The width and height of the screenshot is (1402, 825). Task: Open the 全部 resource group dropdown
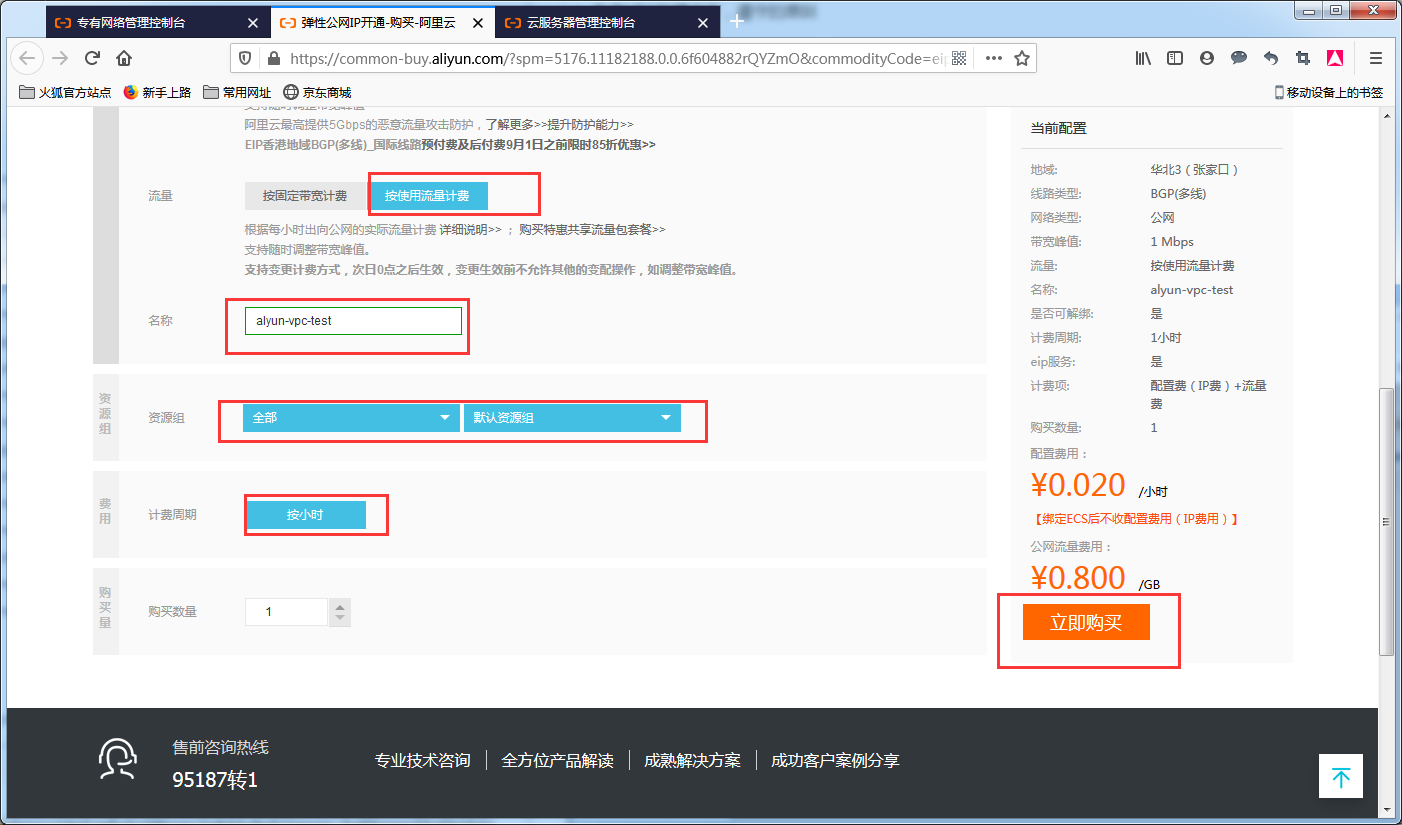pos(349,417)
